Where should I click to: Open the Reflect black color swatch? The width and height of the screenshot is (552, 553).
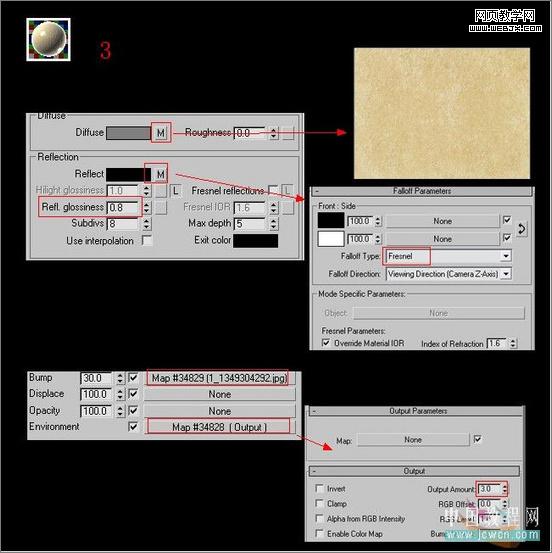[x=128, y=174]
